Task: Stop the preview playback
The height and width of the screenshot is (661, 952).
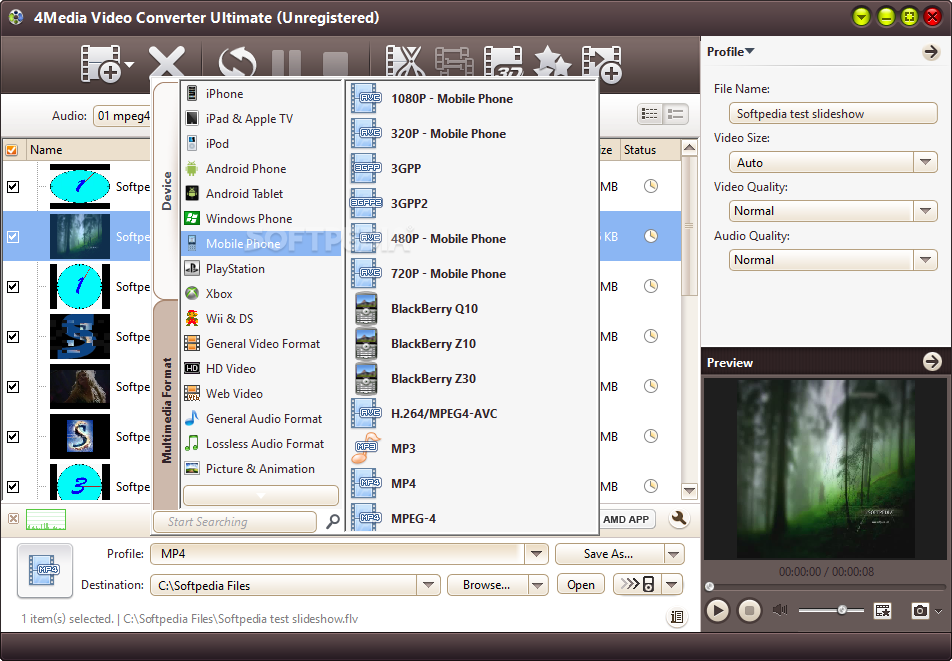Action: (x=750, y=611)
